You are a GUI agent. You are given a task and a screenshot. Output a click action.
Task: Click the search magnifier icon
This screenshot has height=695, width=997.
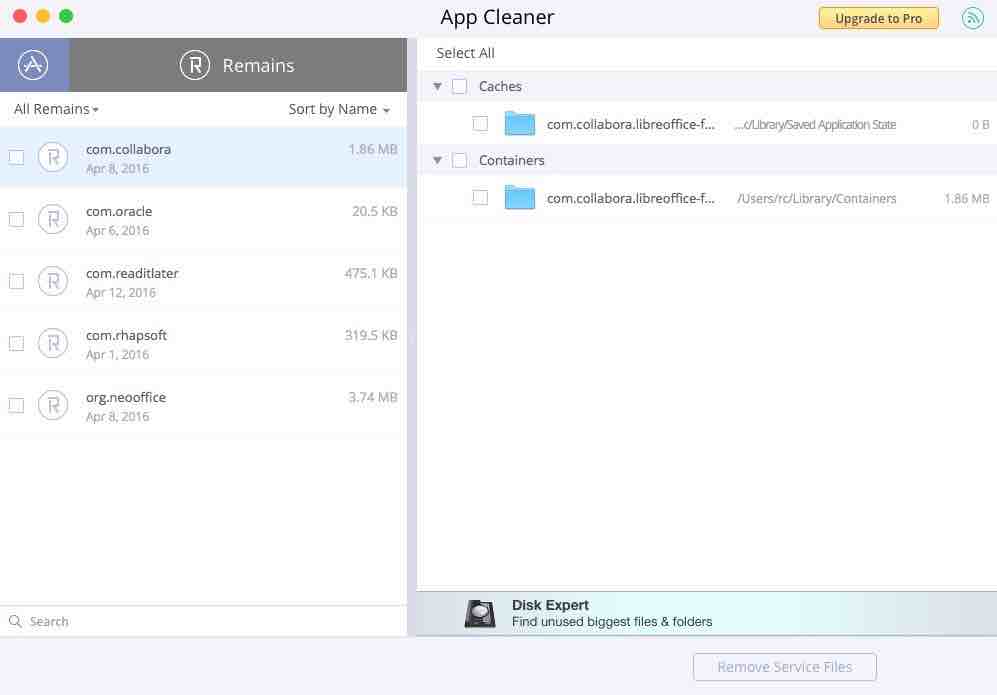pyautogui.click(x=15, y=621)
